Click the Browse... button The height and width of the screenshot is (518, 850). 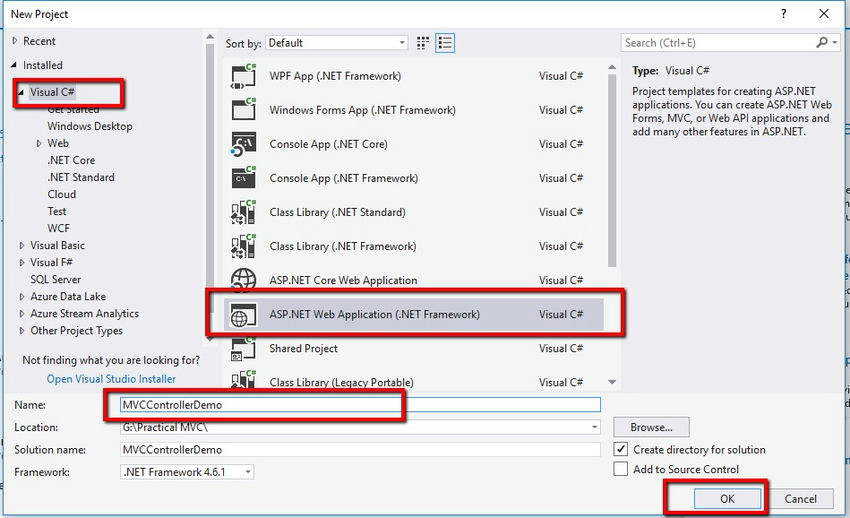(651, 427)
